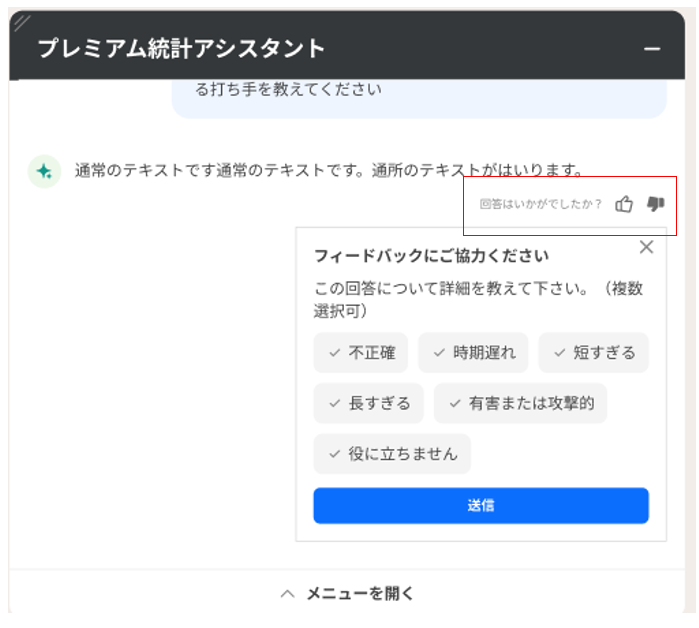This screenshot has height=628, width=699.
Task: Submit feedback with the 送信 button
Action: (481, 505)
